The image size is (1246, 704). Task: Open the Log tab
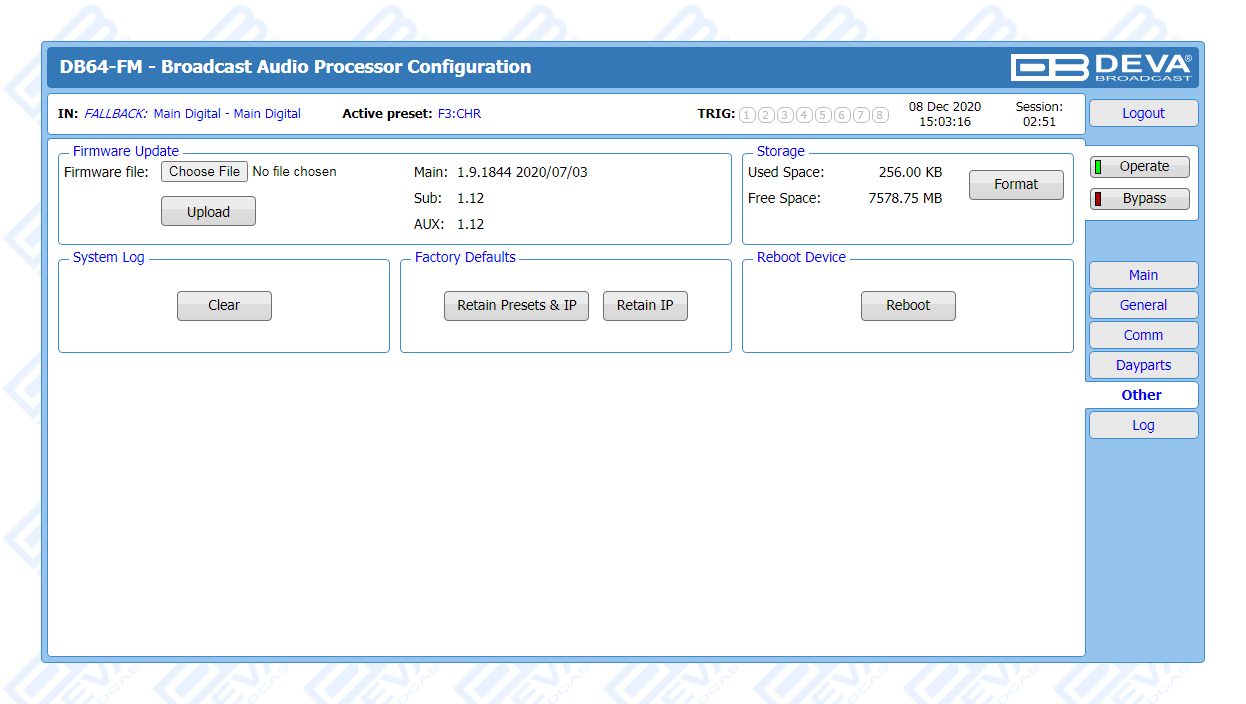(1143, 425)
